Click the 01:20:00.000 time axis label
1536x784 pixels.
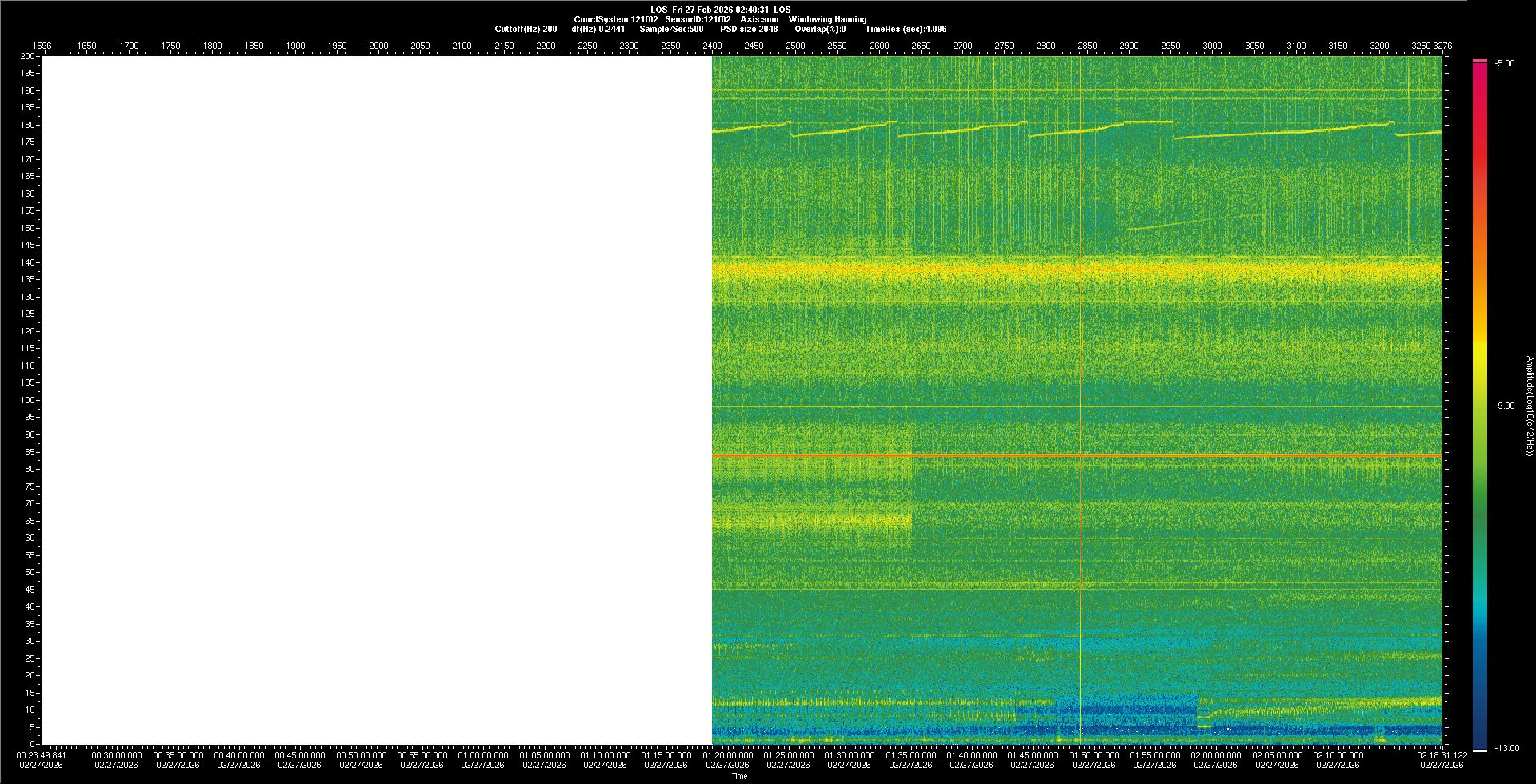[726, 755]
